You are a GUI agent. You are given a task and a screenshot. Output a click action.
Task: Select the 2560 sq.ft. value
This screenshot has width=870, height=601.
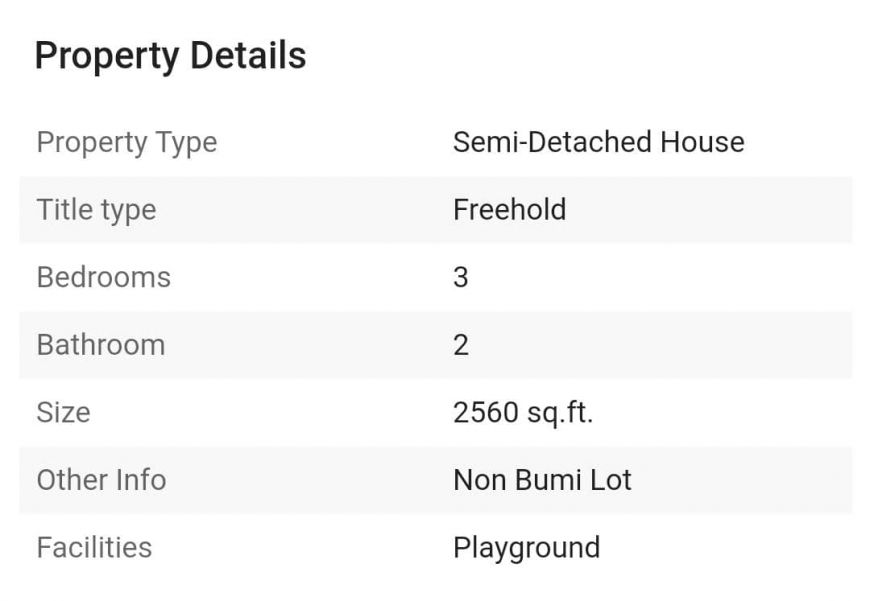tap(523, 412)
